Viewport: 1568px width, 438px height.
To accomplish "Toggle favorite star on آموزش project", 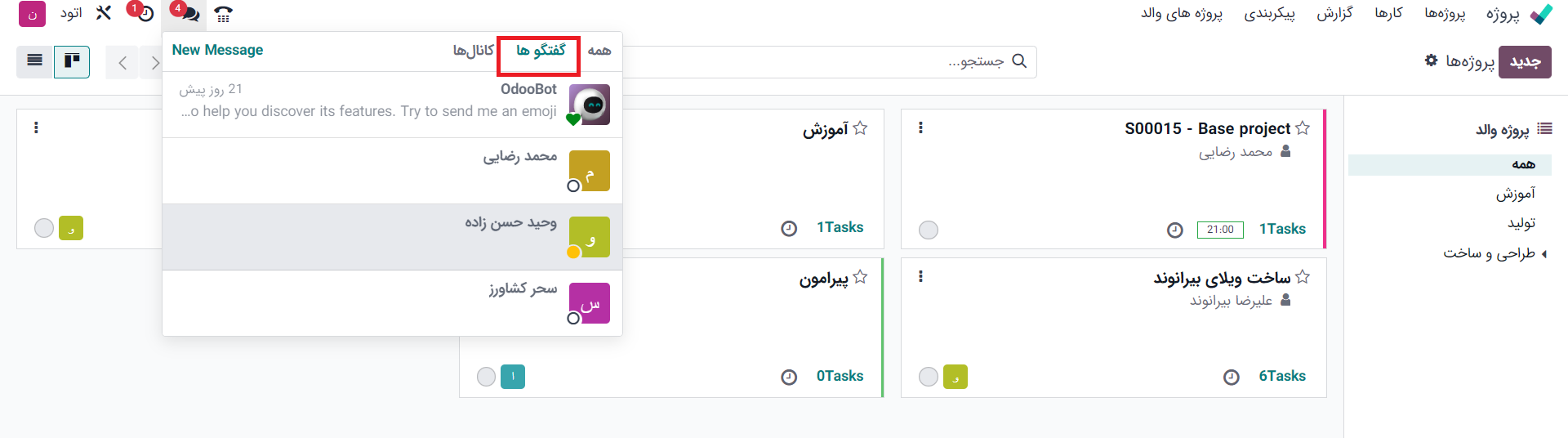I will (860, 128).
